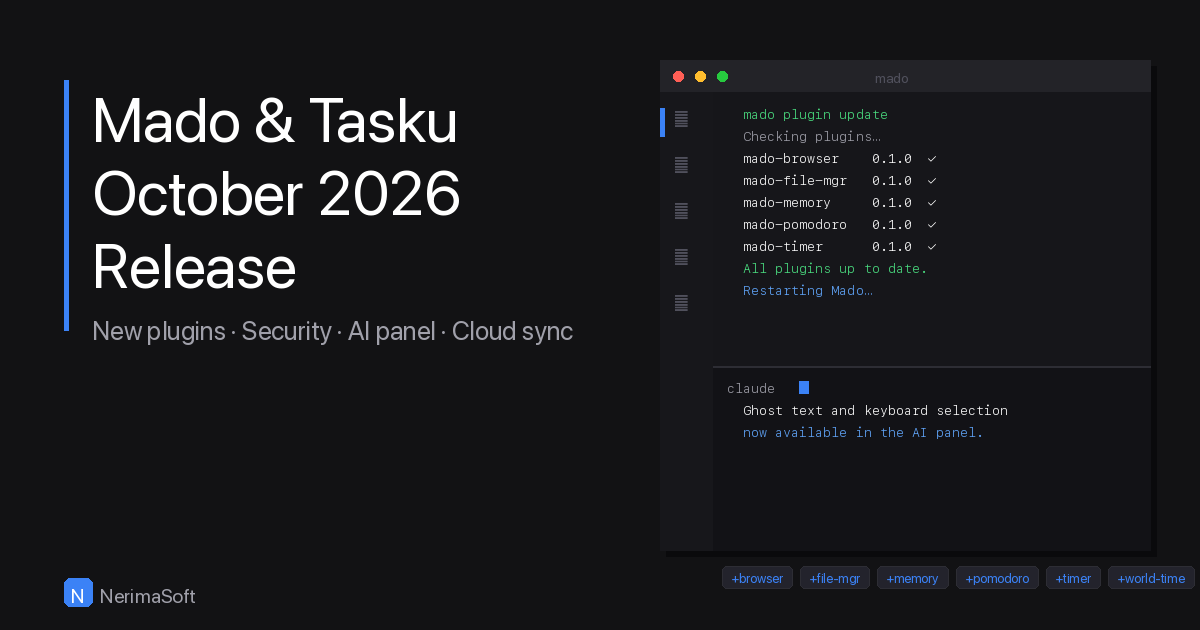Viewport: 1200px width, 630px height.
Task: Click the "claude" prompt label
Action: point(751,389)
